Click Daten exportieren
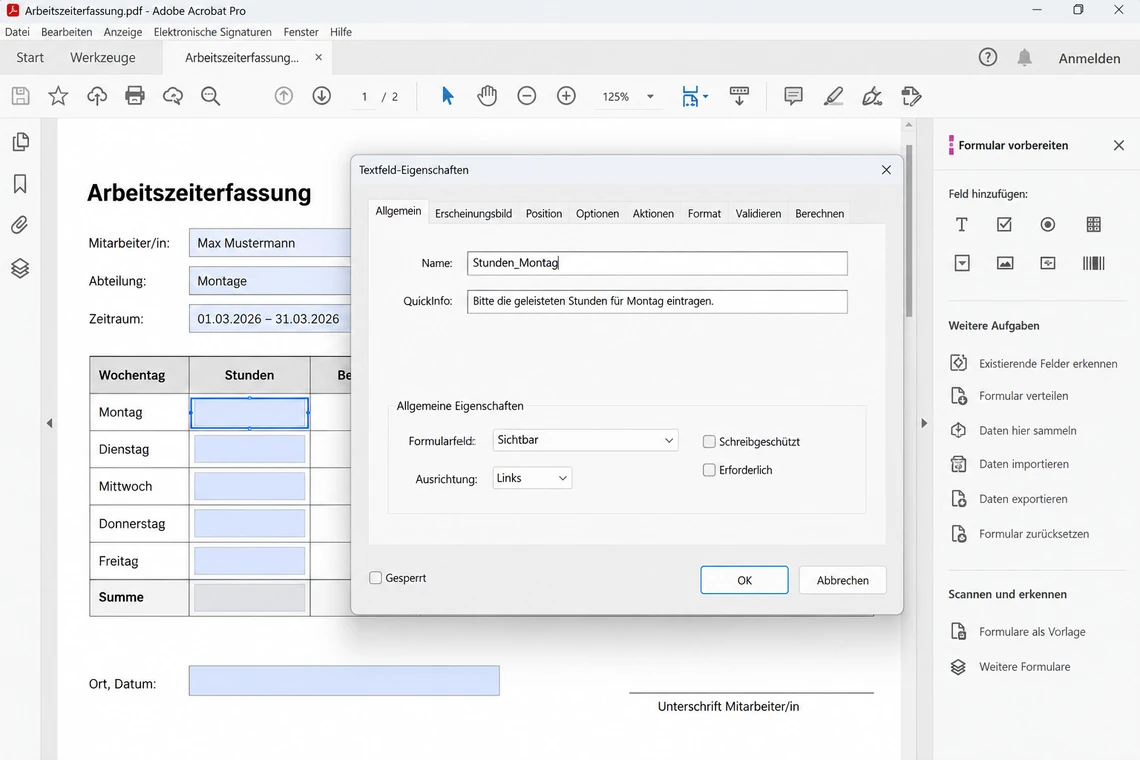Viewport: 1140px width, 760px height. [1009, 499]
